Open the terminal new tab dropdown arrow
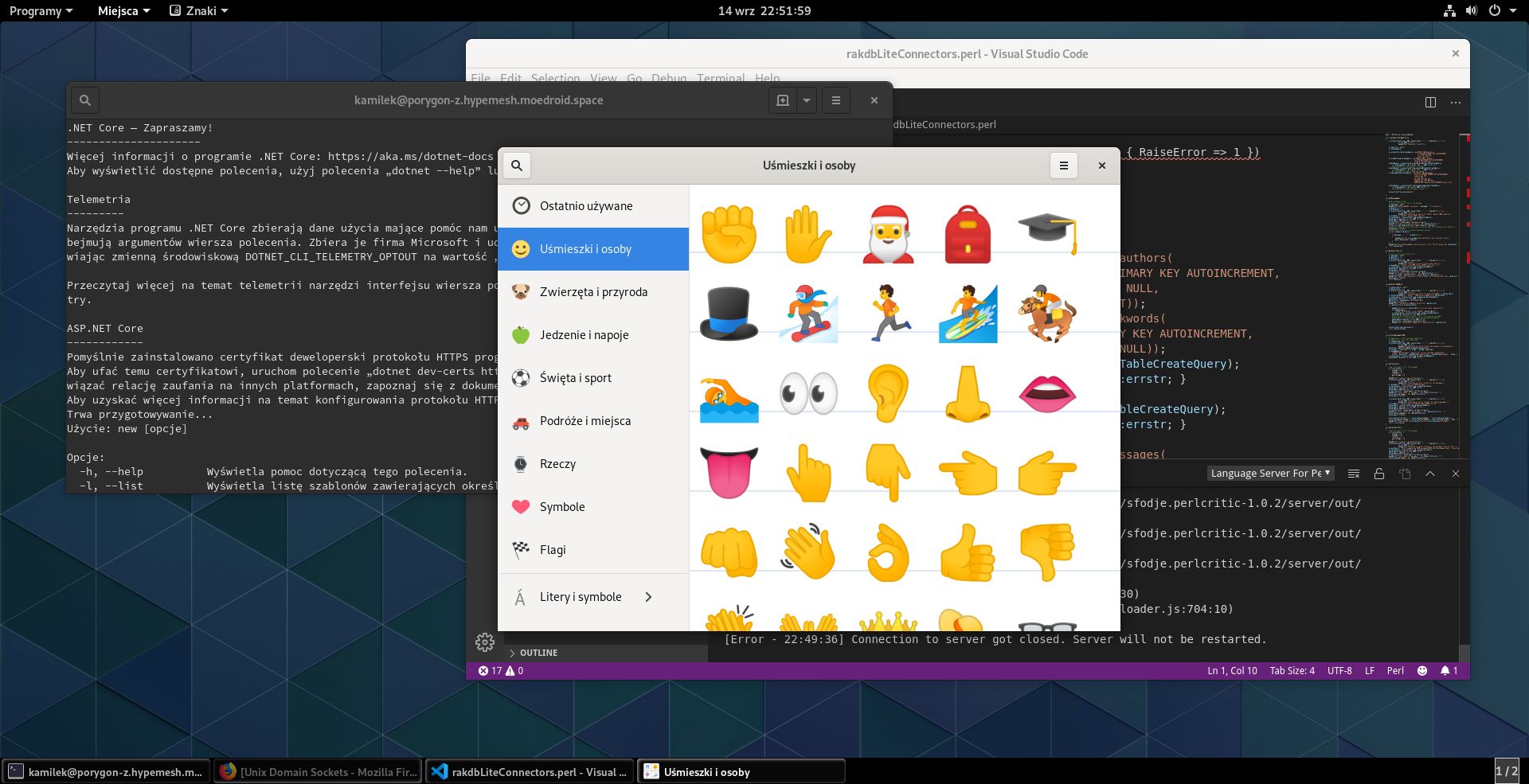This screenshot has width=1529, height=784. click(x=807, y=99)
